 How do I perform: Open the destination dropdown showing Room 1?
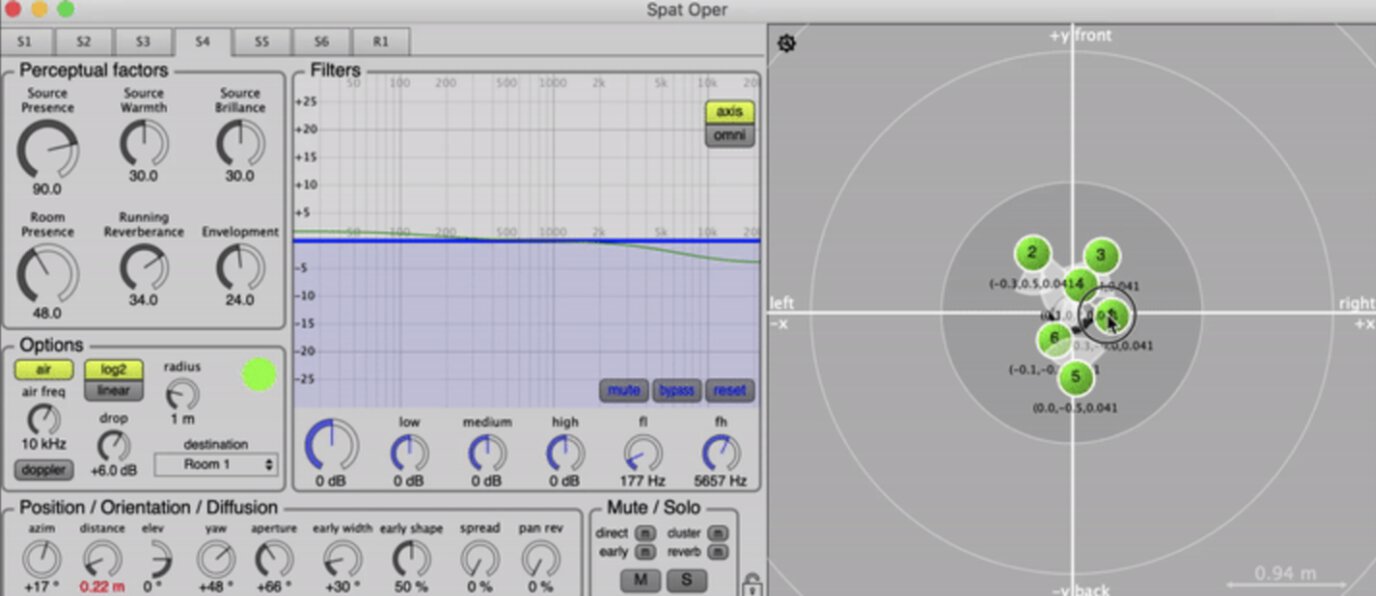(x=215, y=464)
